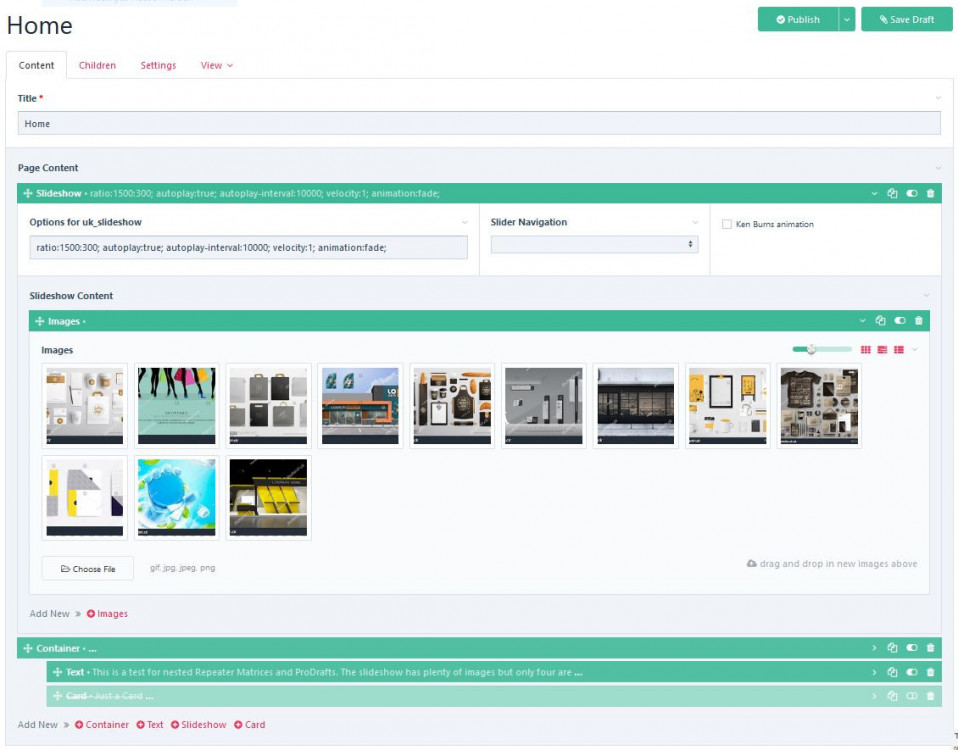
Task: Switch to the Children tab
Action: [97, 66]
